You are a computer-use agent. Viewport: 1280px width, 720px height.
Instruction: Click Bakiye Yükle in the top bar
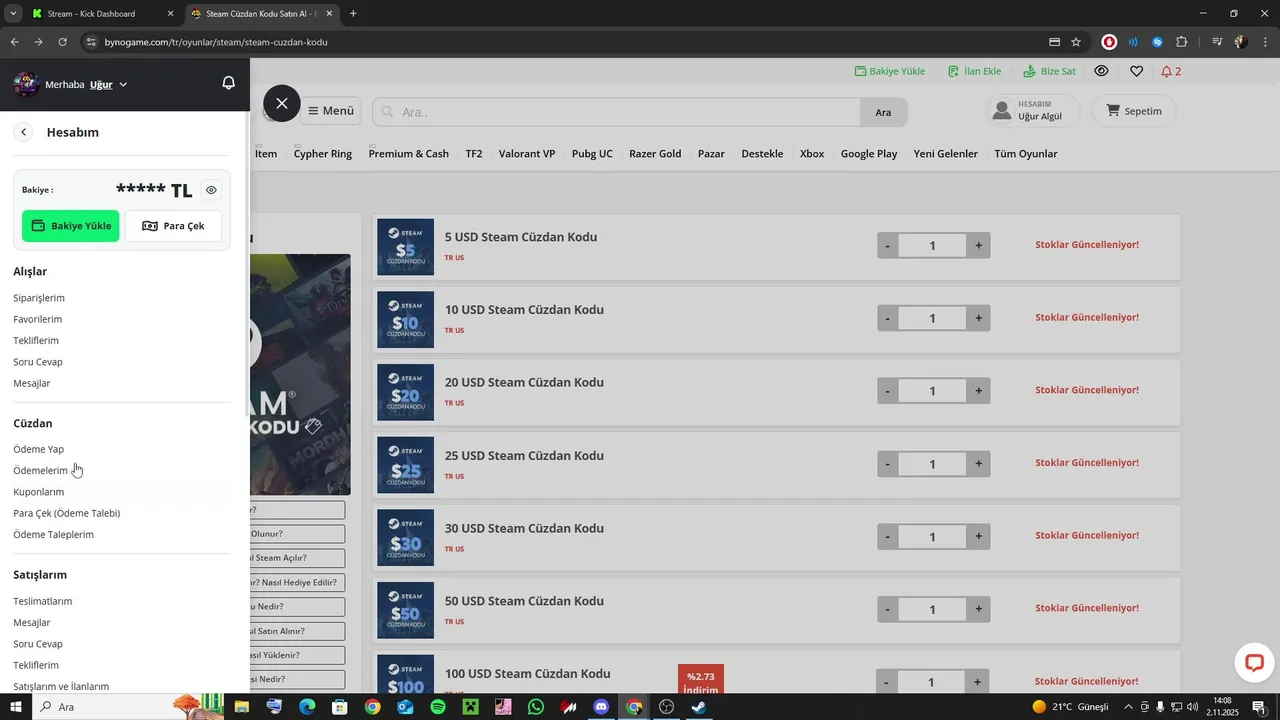click(x=890, y=71)
